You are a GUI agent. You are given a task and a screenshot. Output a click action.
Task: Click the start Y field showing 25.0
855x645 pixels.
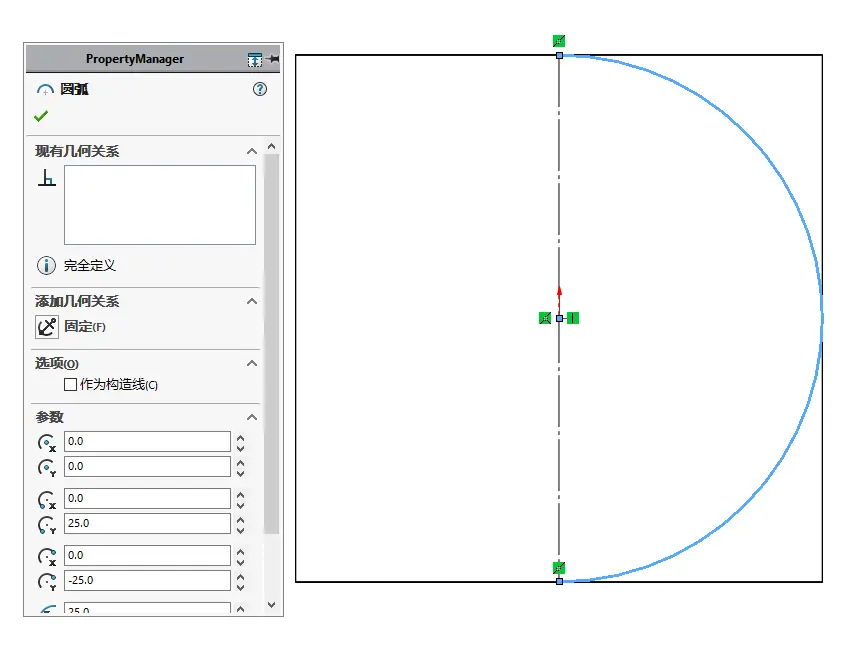point(147,523)
